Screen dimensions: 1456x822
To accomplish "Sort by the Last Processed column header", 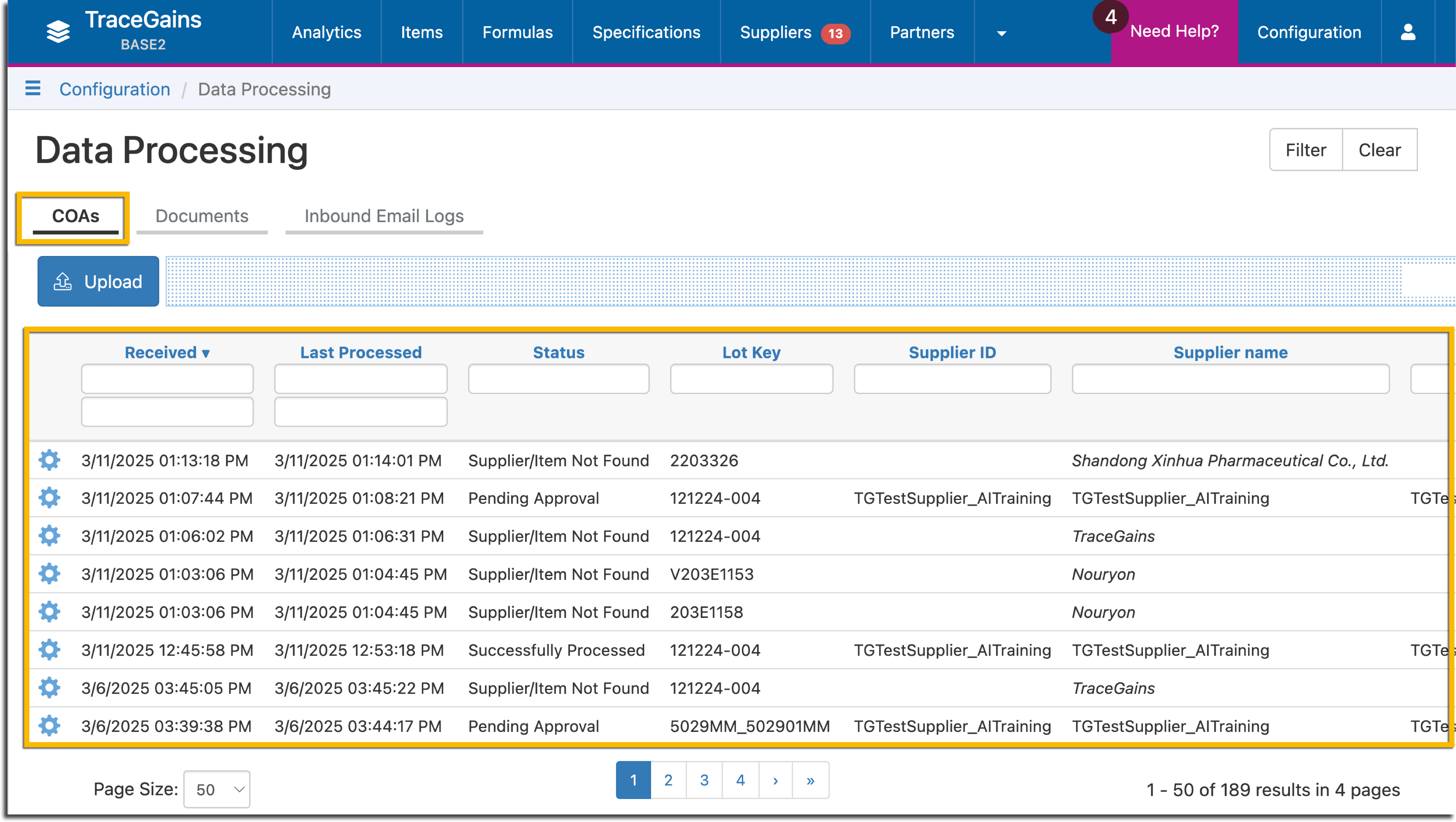I will coord(361,352).
